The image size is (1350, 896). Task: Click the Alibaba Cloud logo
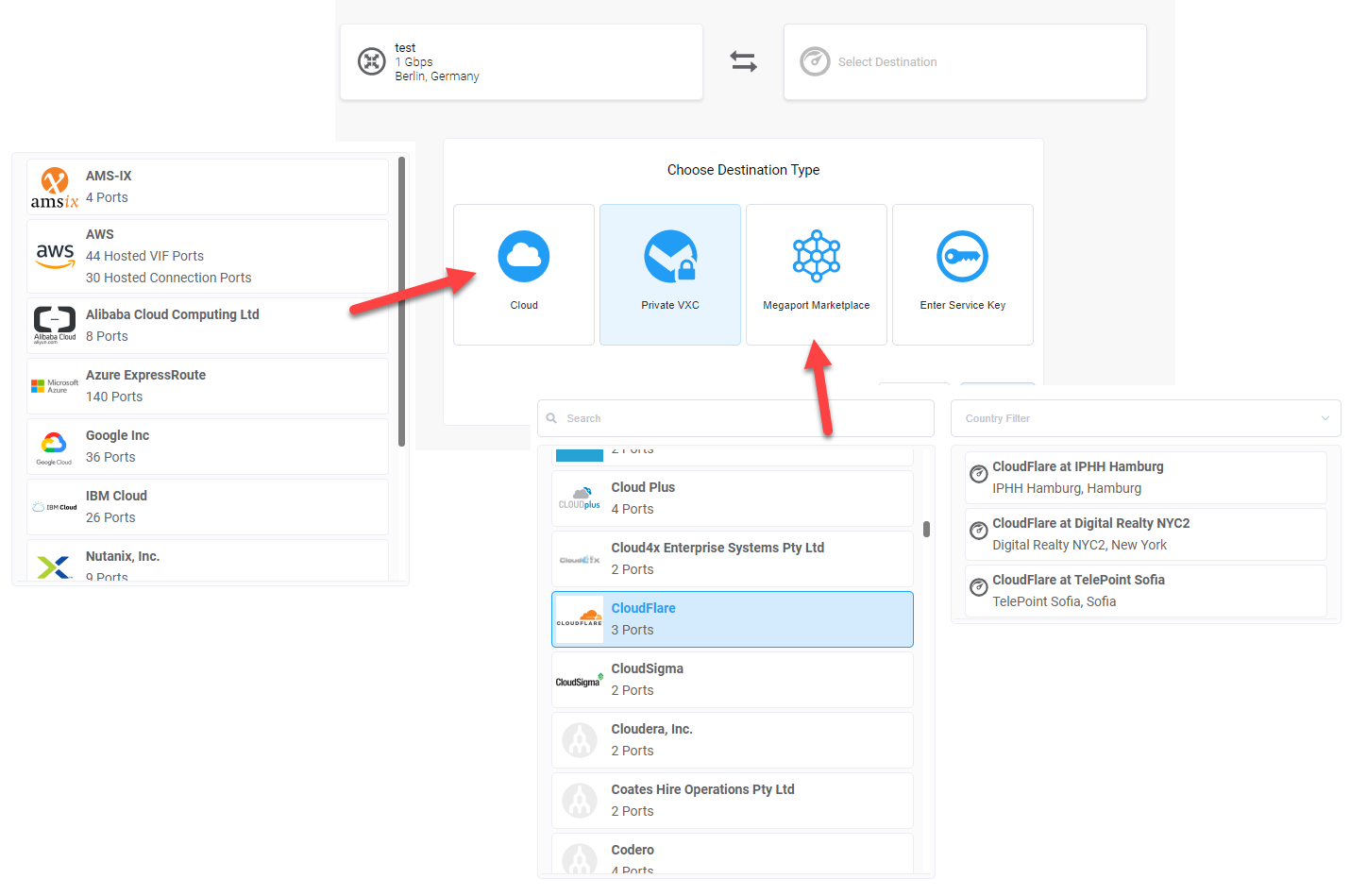point(55,325)
